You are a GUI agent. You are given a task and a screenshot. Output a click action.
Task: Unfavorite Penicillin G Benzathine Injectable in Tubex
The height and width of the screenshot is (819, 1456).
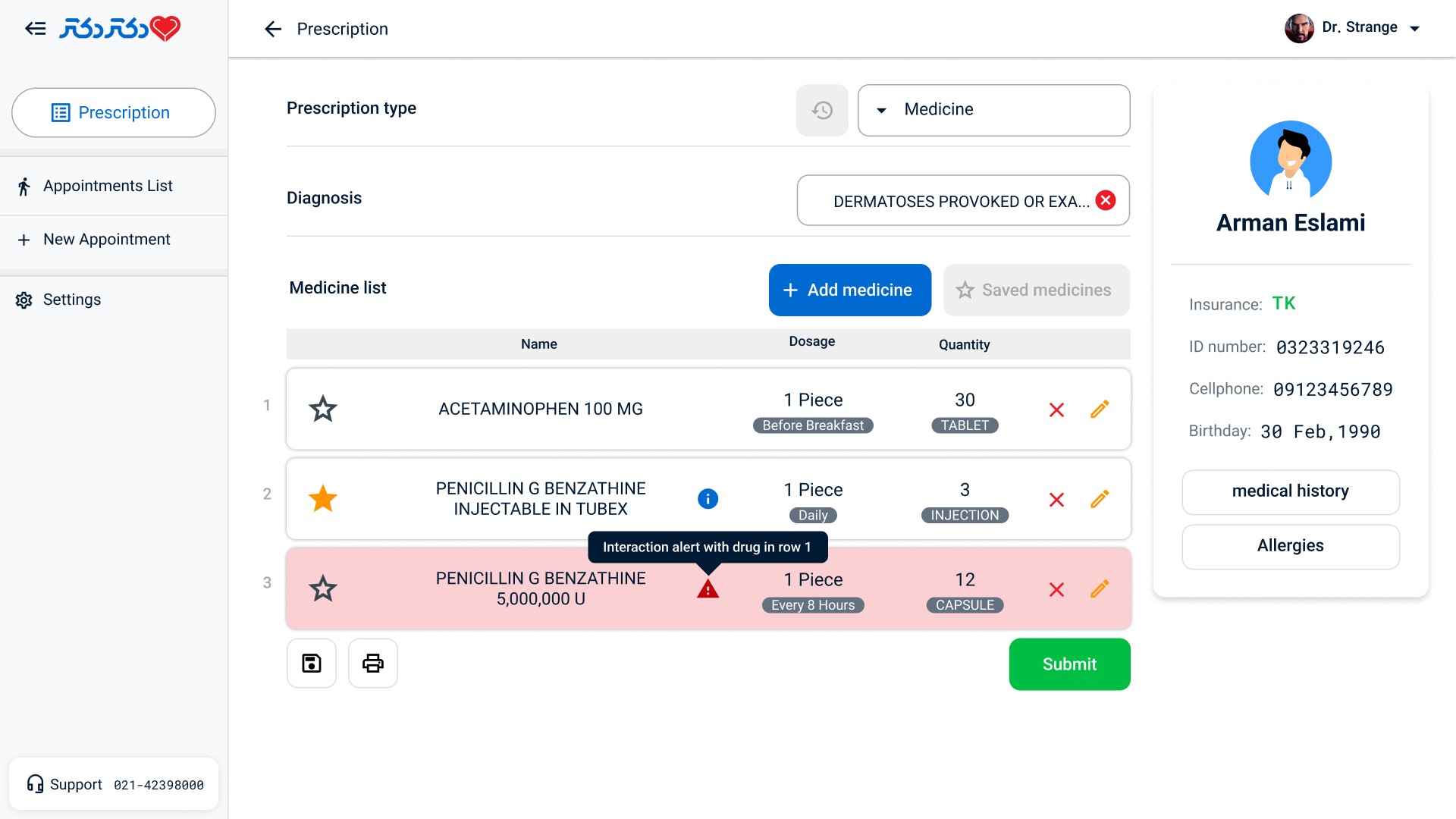(x=323, y=499)
